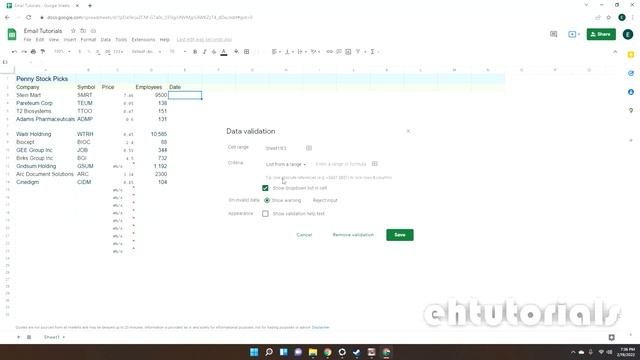This screenshot has height=360, width=640.
Task: Click the Explore button at bottom right
Action: 611,337
